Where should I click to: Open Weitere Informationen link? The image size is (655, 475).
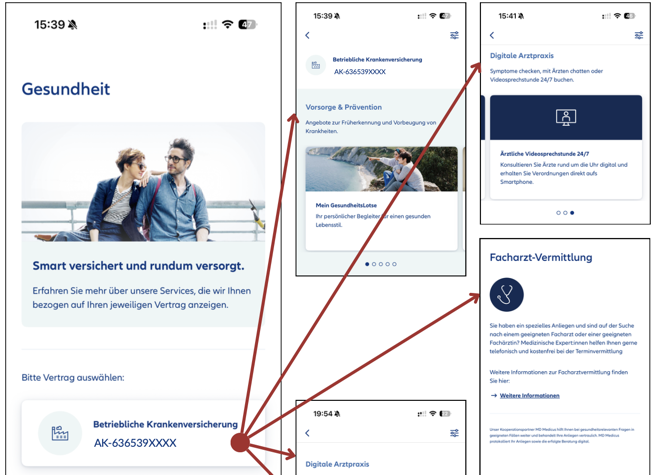click(529, 395)
